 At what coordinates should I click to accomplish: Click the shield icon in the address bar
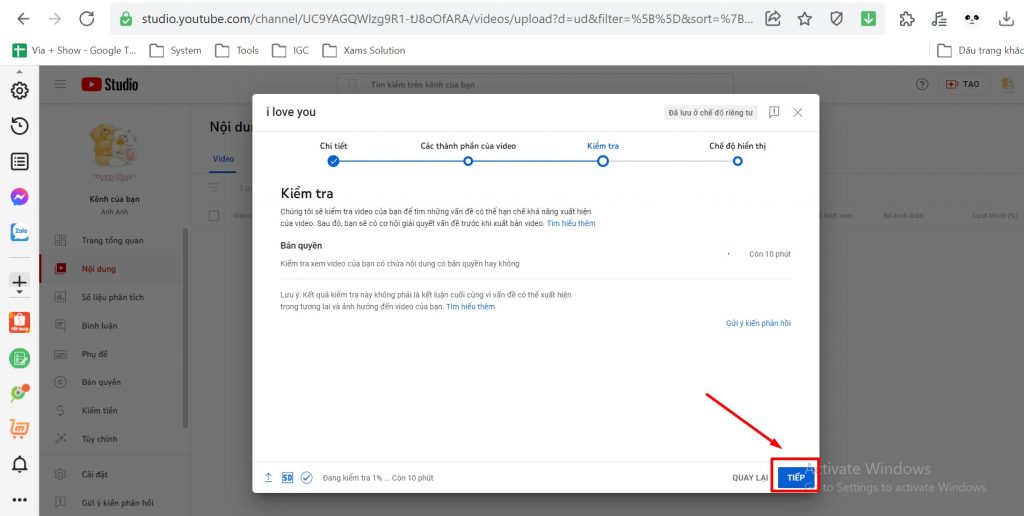pos(837,19)
